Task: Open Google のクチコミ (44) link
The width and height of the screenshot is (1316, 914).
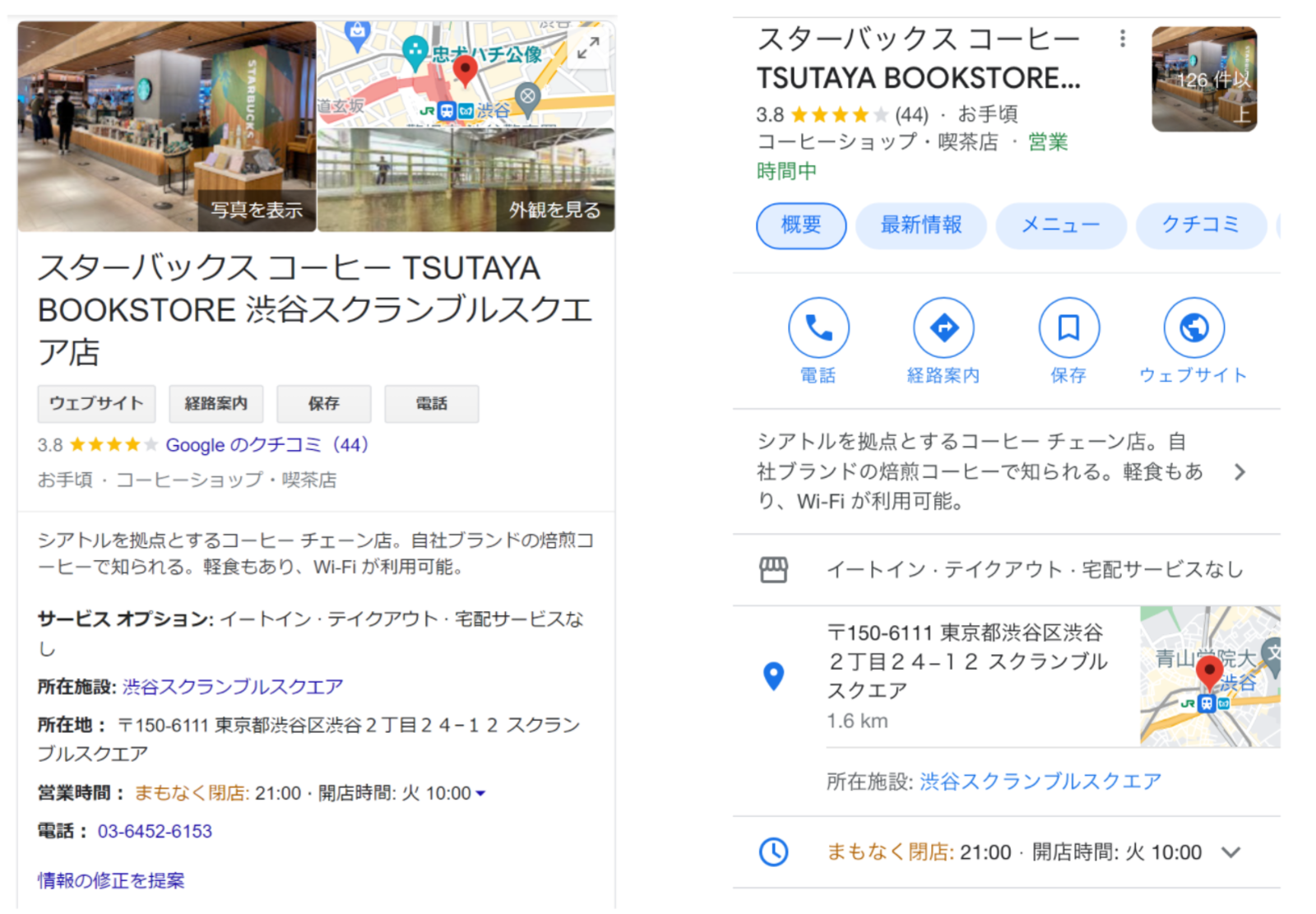Action: pos(267,445)
